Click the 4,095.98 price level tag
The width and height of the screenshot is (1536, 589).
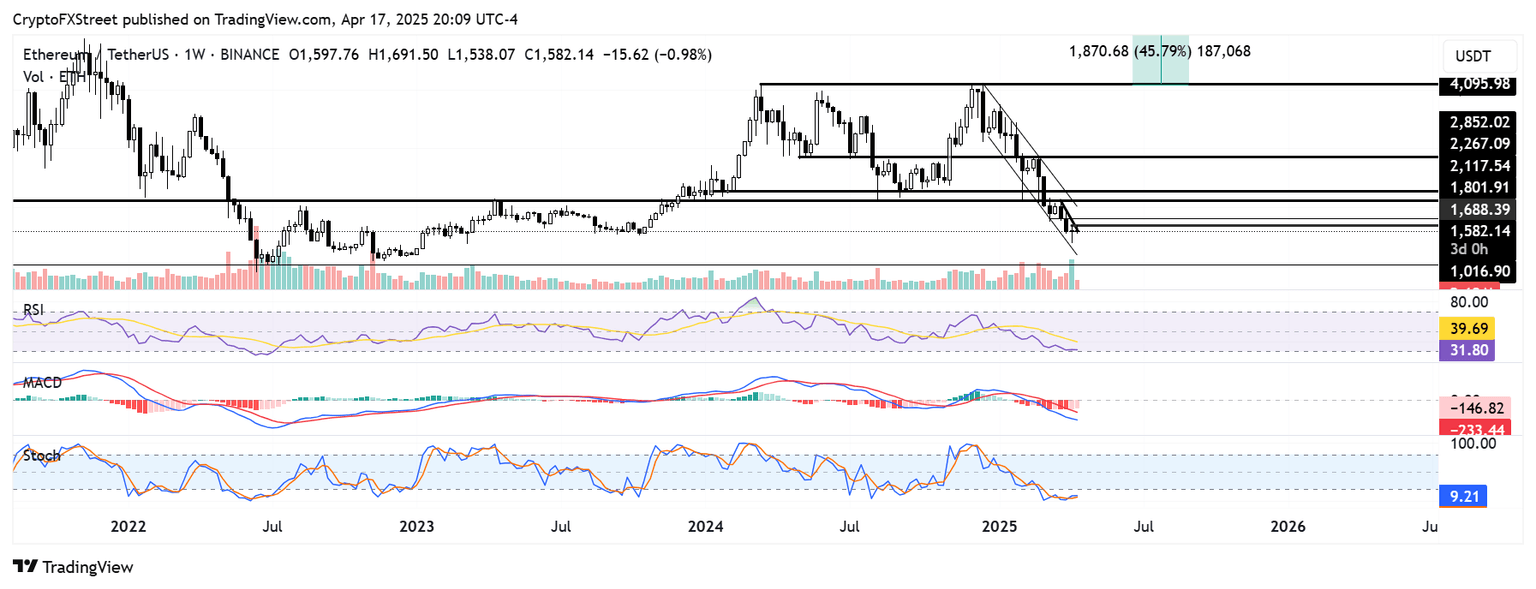pyautogui.click(x=1474, y=84)
